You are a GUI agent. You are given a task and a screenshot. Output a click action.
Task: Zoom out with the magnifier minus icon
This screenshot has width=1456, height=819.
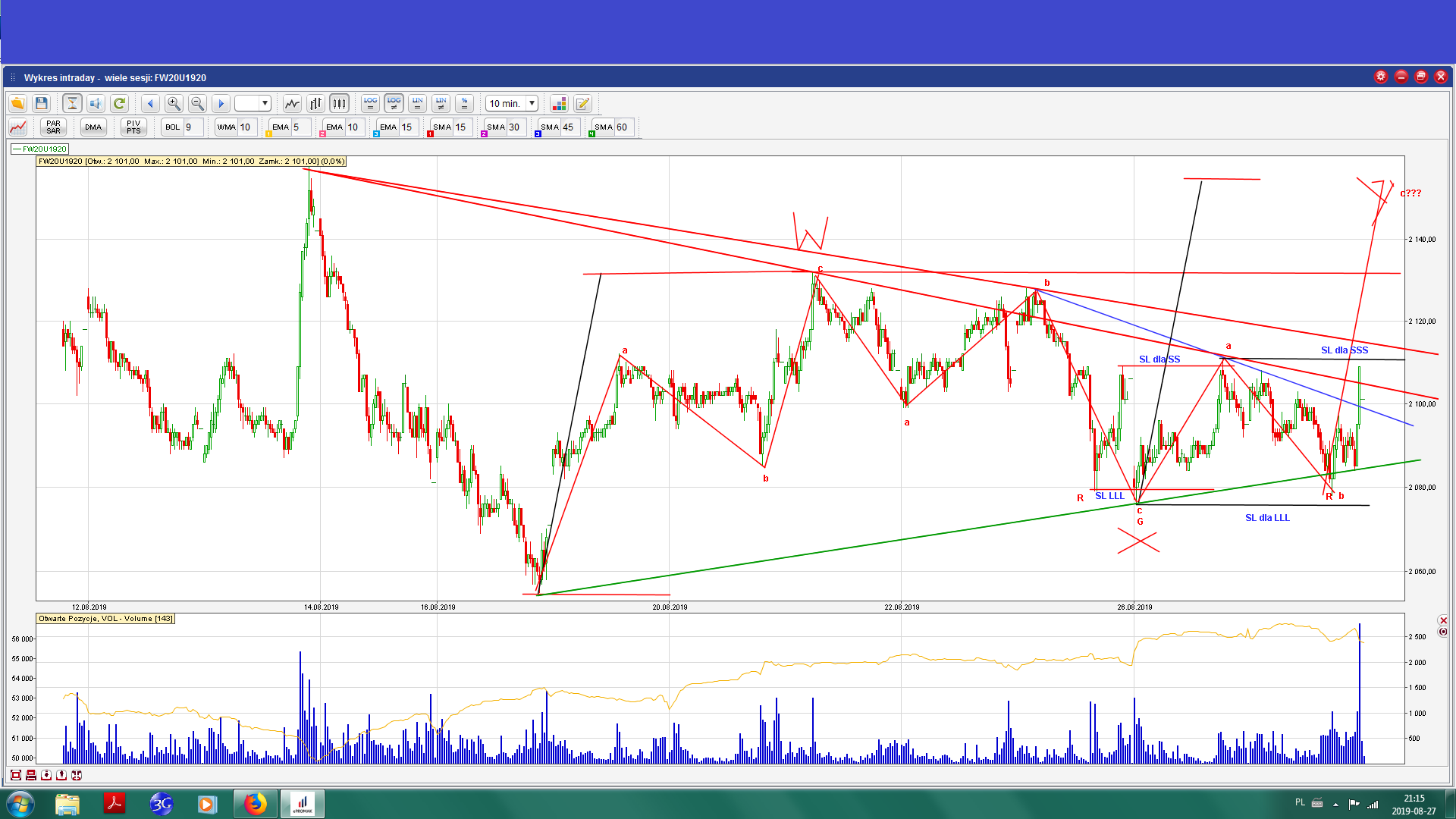pos(197,103)
